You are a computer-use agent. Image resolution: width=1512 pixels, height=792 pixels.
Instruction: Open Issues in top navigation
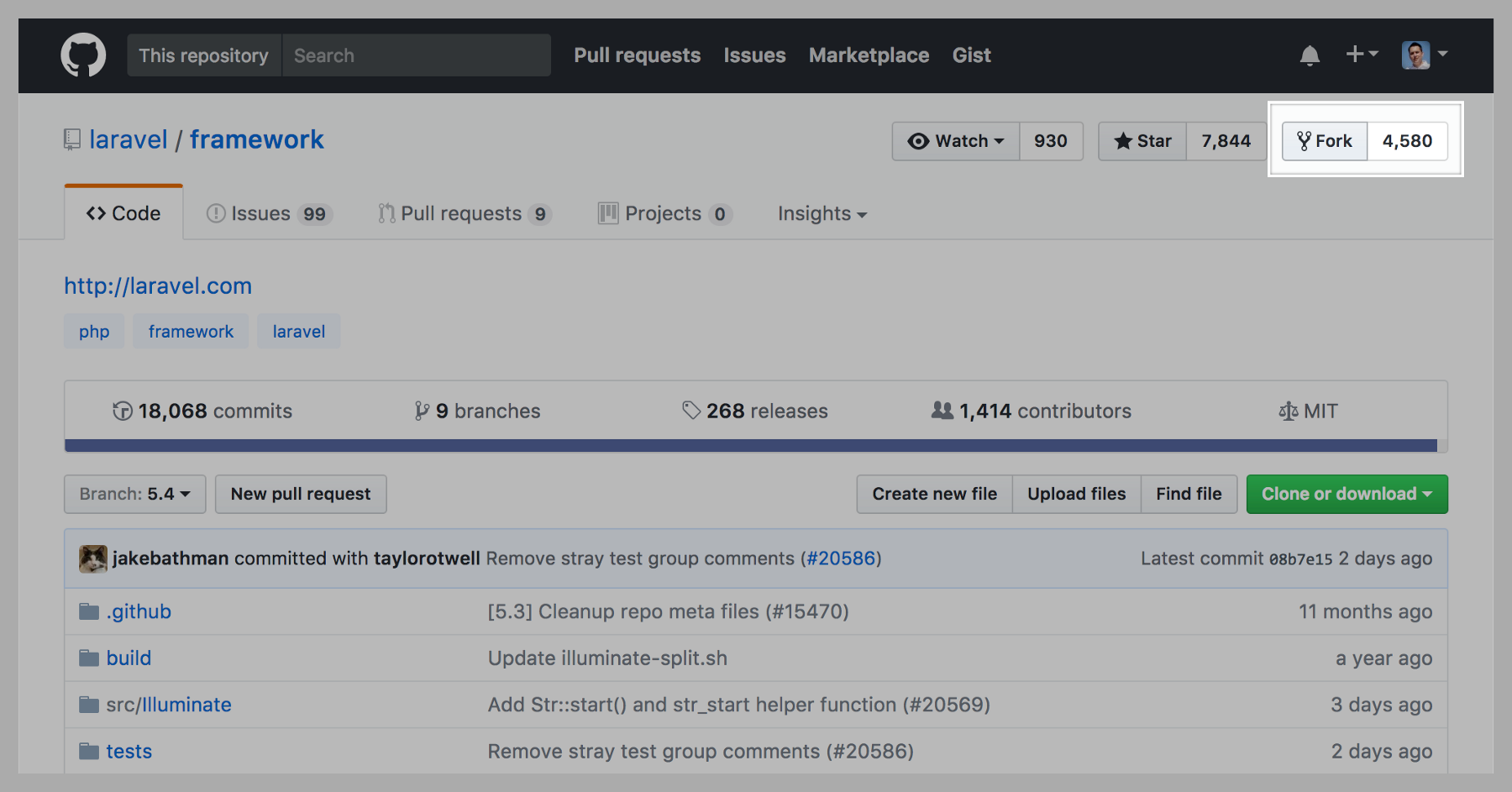(x=755, y=55)
